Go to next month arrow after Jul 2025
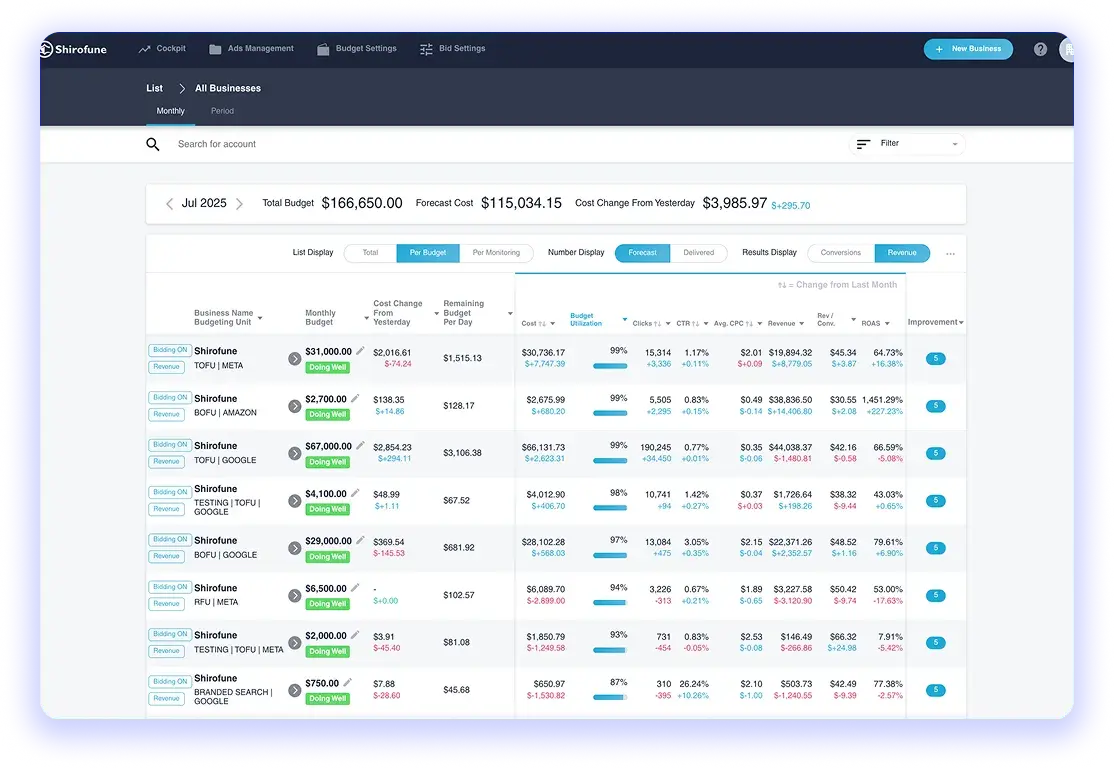1114x768 pixels. click(239, 204)
